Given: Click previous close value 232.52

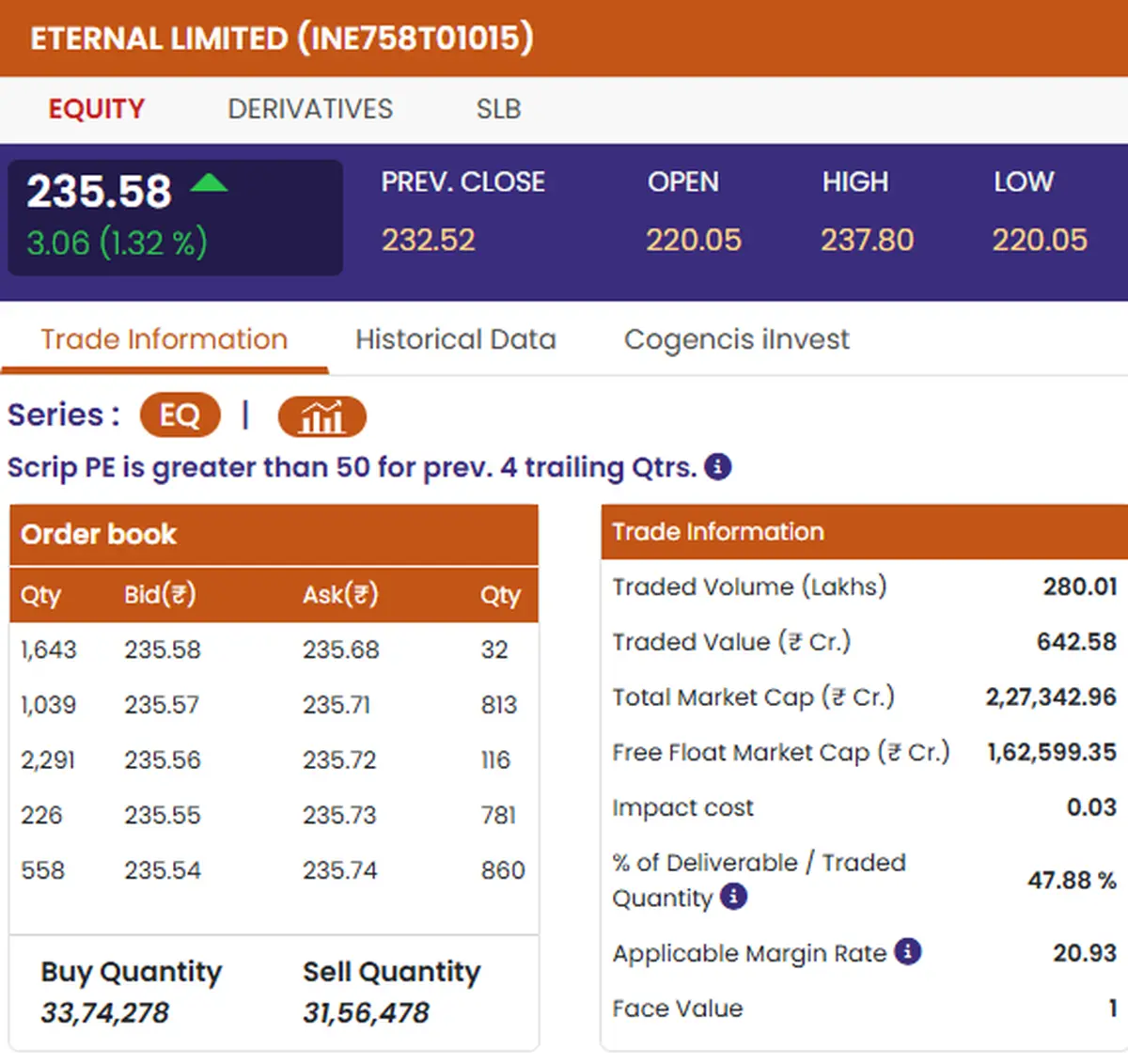Looking at the screenshot, I should (428, 241).
